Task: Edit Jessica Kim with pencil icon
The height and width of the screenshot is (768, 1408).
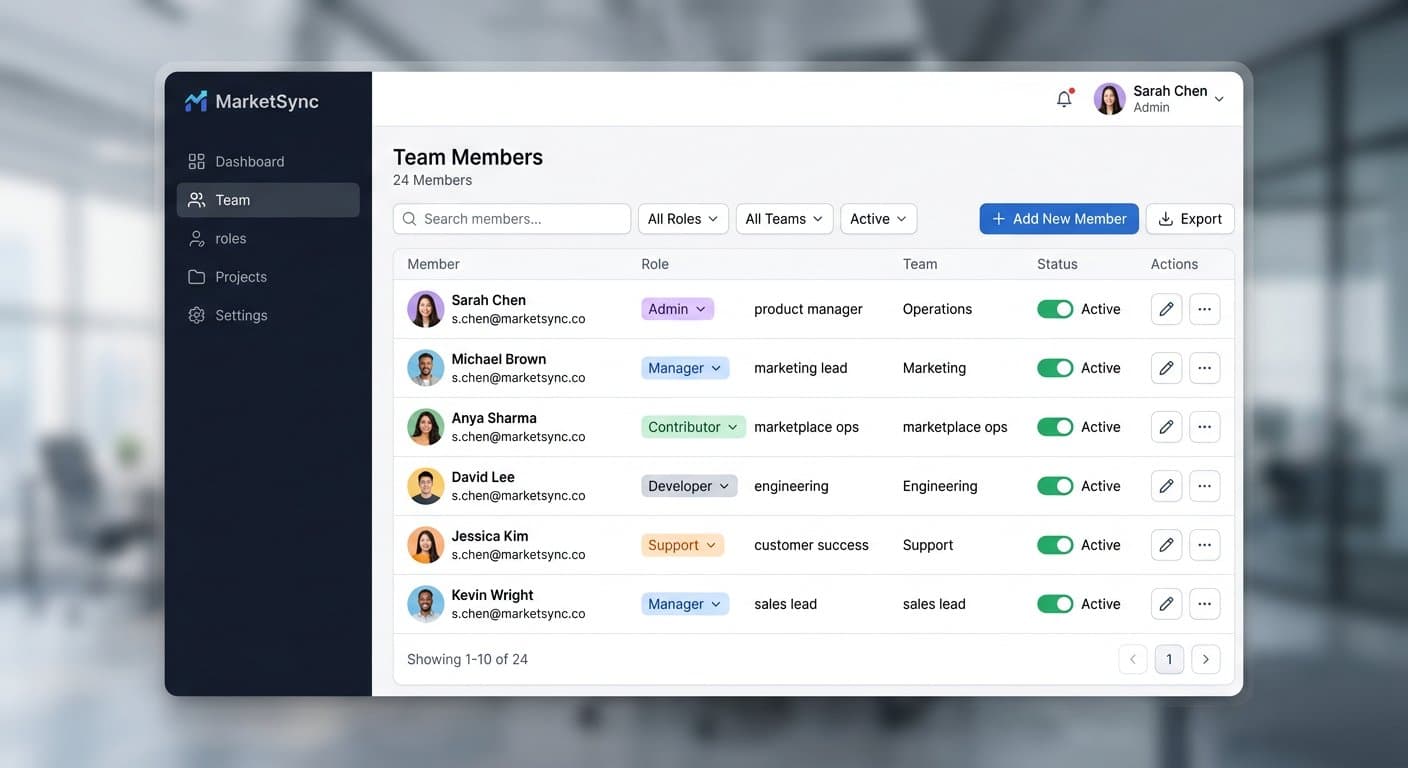Action: tap(1166, 545)
